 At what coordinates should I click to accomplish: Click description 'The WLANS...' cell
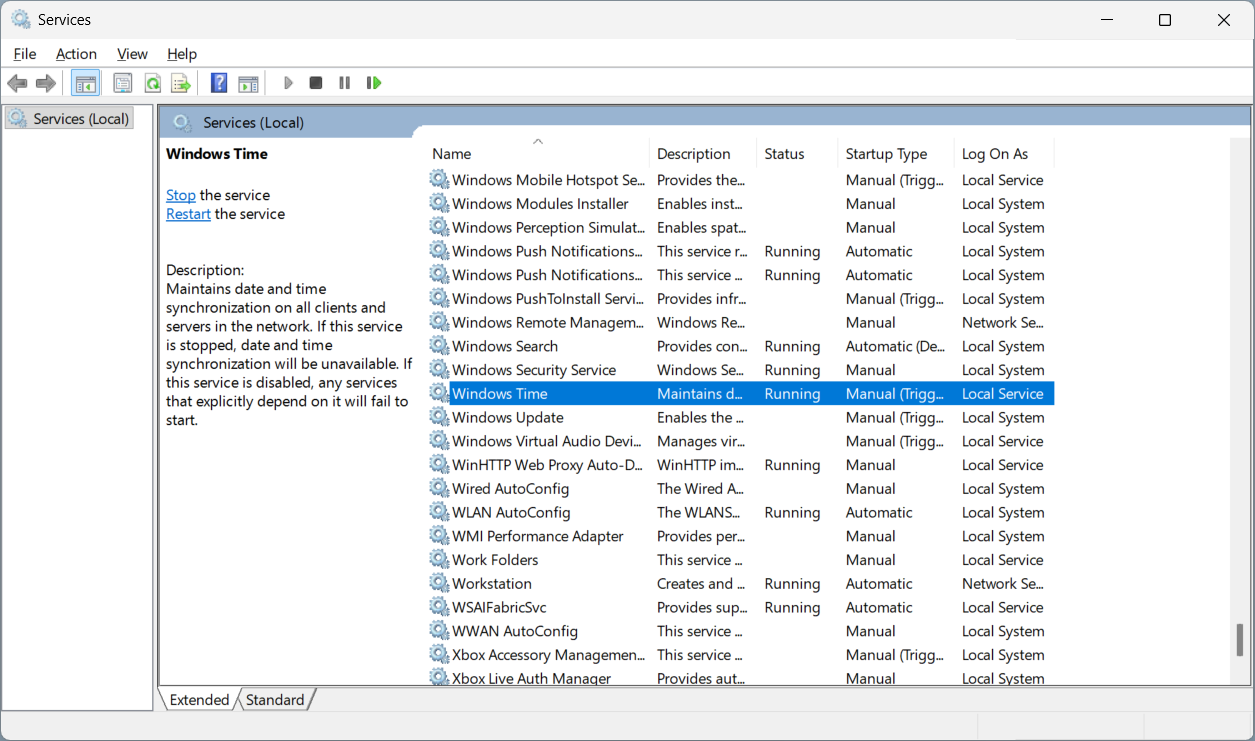[x=698, y=512]
